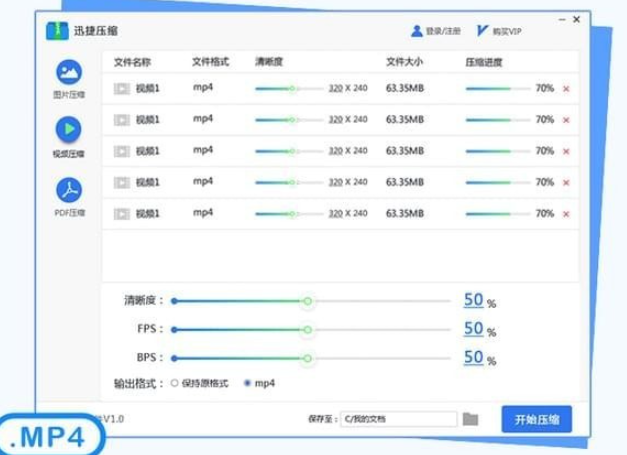
Task: Adjust fifth row's 清晰度 slider handle
Action: [292, 214]
